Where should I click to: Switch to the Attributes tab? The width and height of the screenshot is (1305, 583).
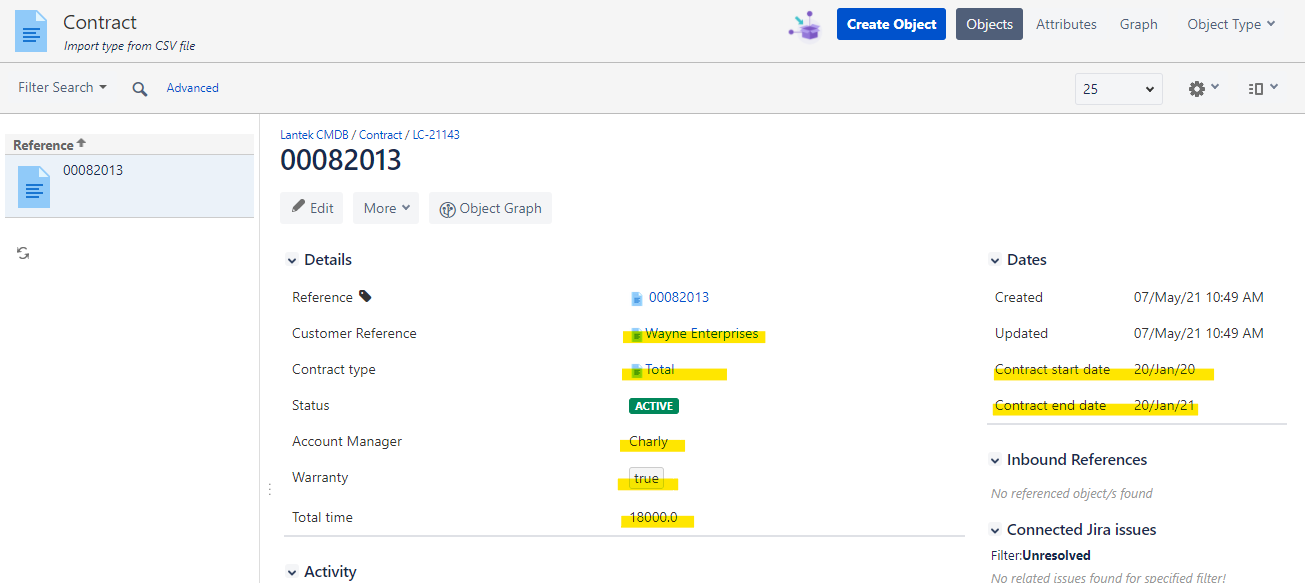[1066, 24]
